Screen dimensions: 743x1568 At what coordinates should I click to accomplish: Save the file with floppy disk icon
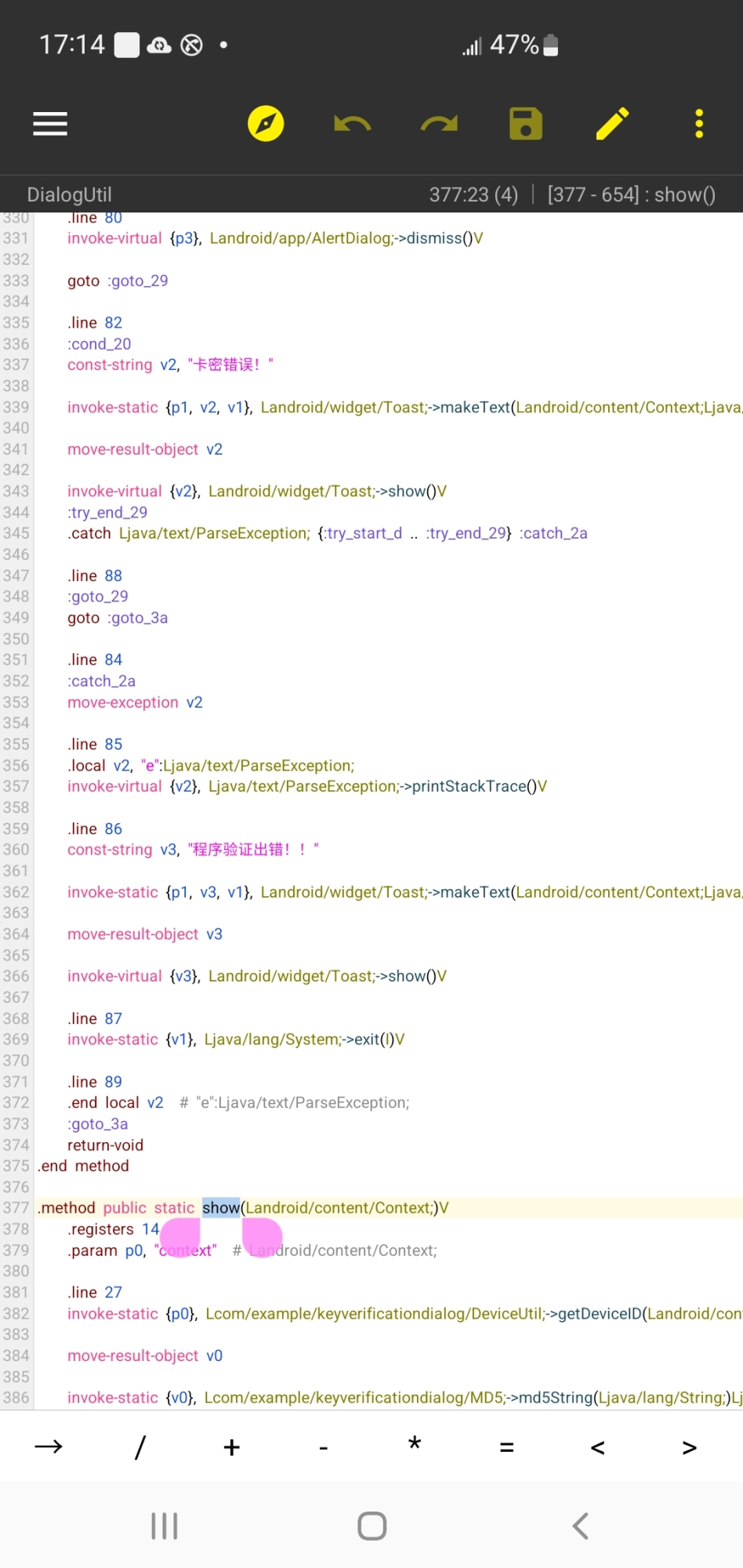click(x=526, y=124)
